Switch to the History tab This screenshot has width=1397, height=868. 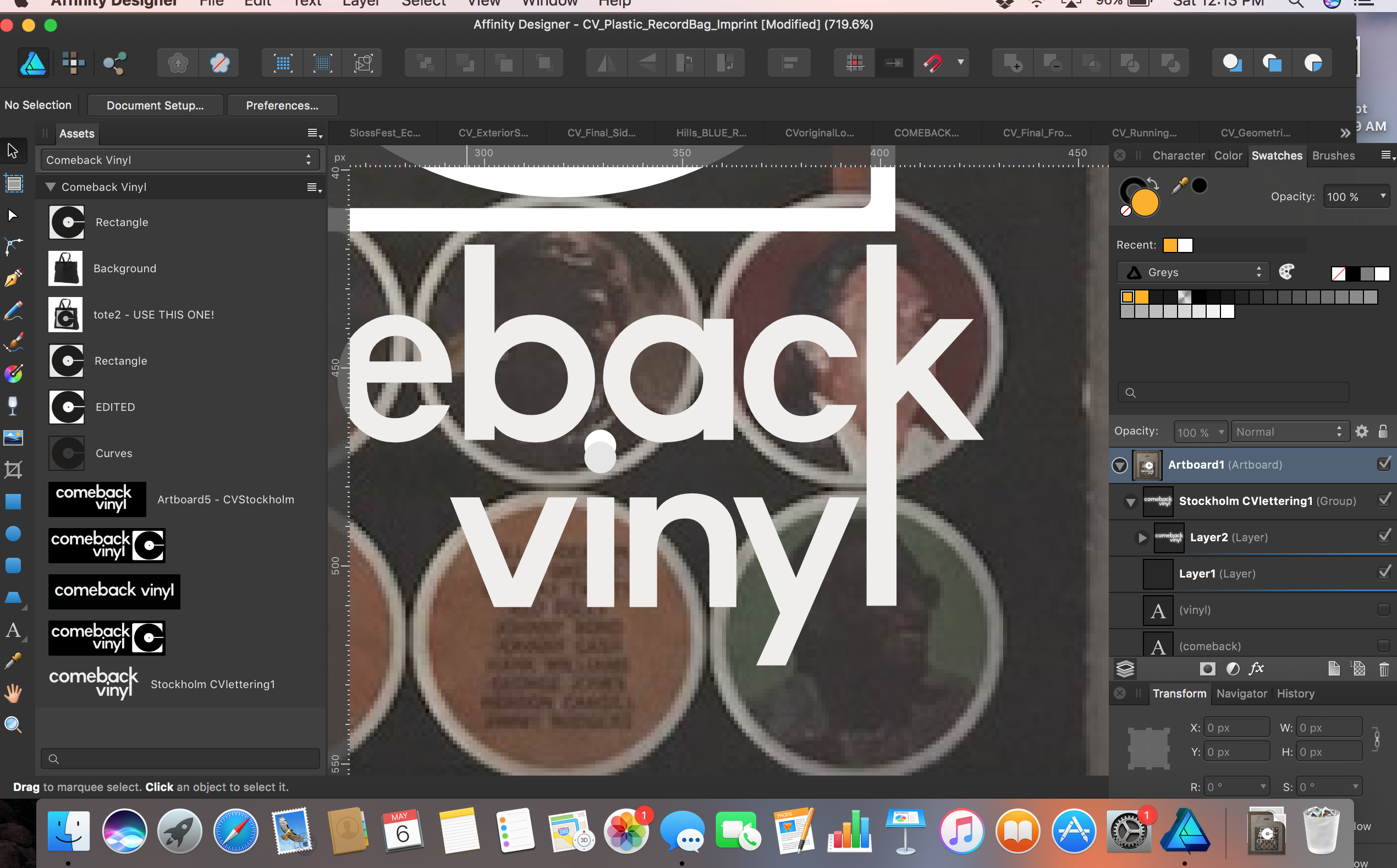(x=1295, y=694)
